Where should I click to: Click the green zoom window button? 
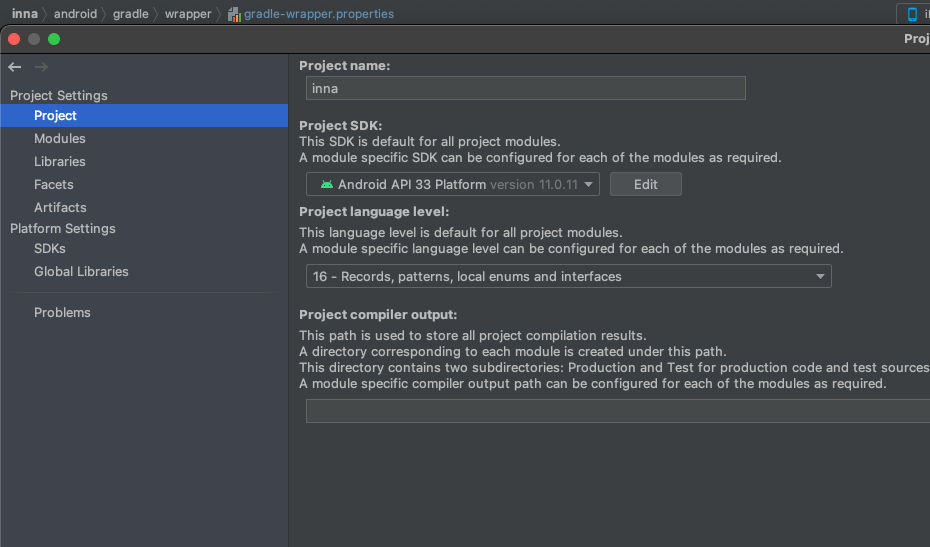54,39
